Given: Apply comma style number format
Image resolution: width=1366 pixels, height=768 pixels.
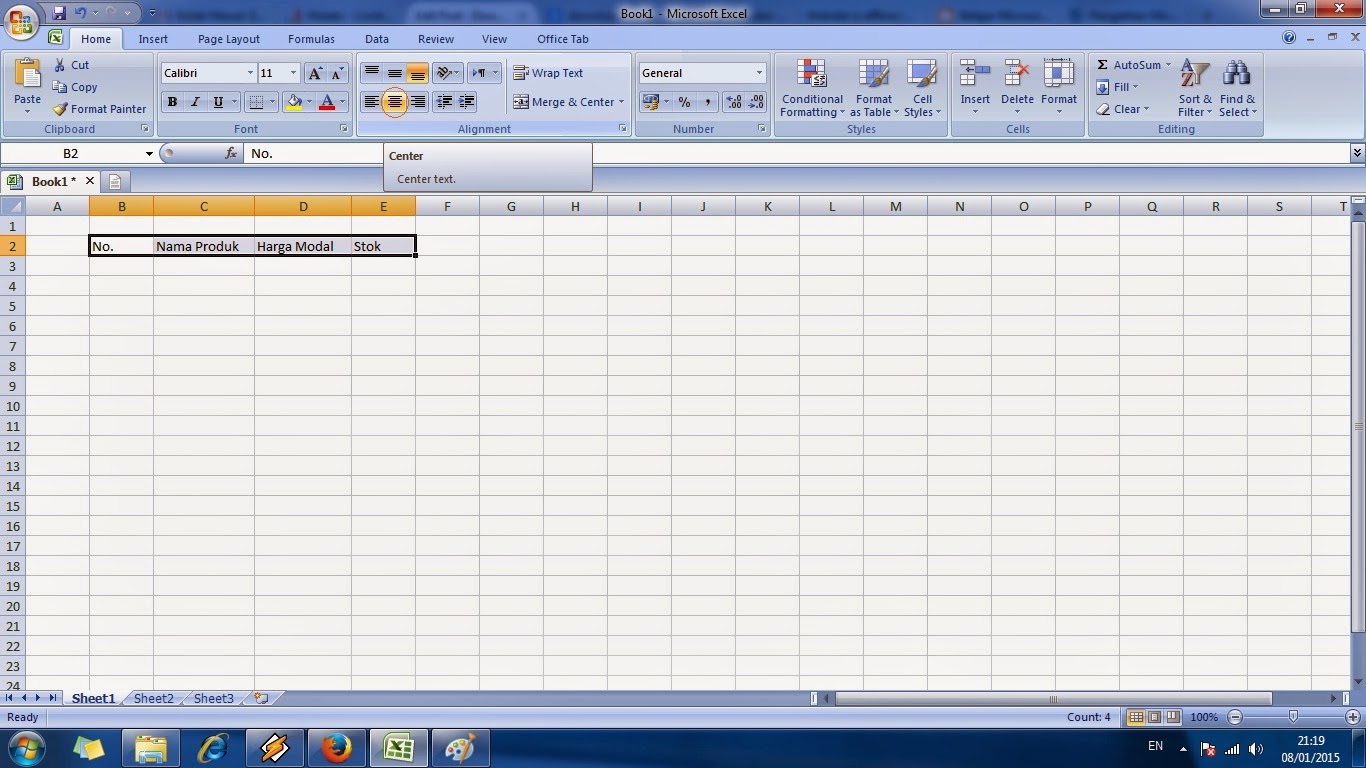Looking at the screenshot, I should pyautogui.click(x=707, y=102).
